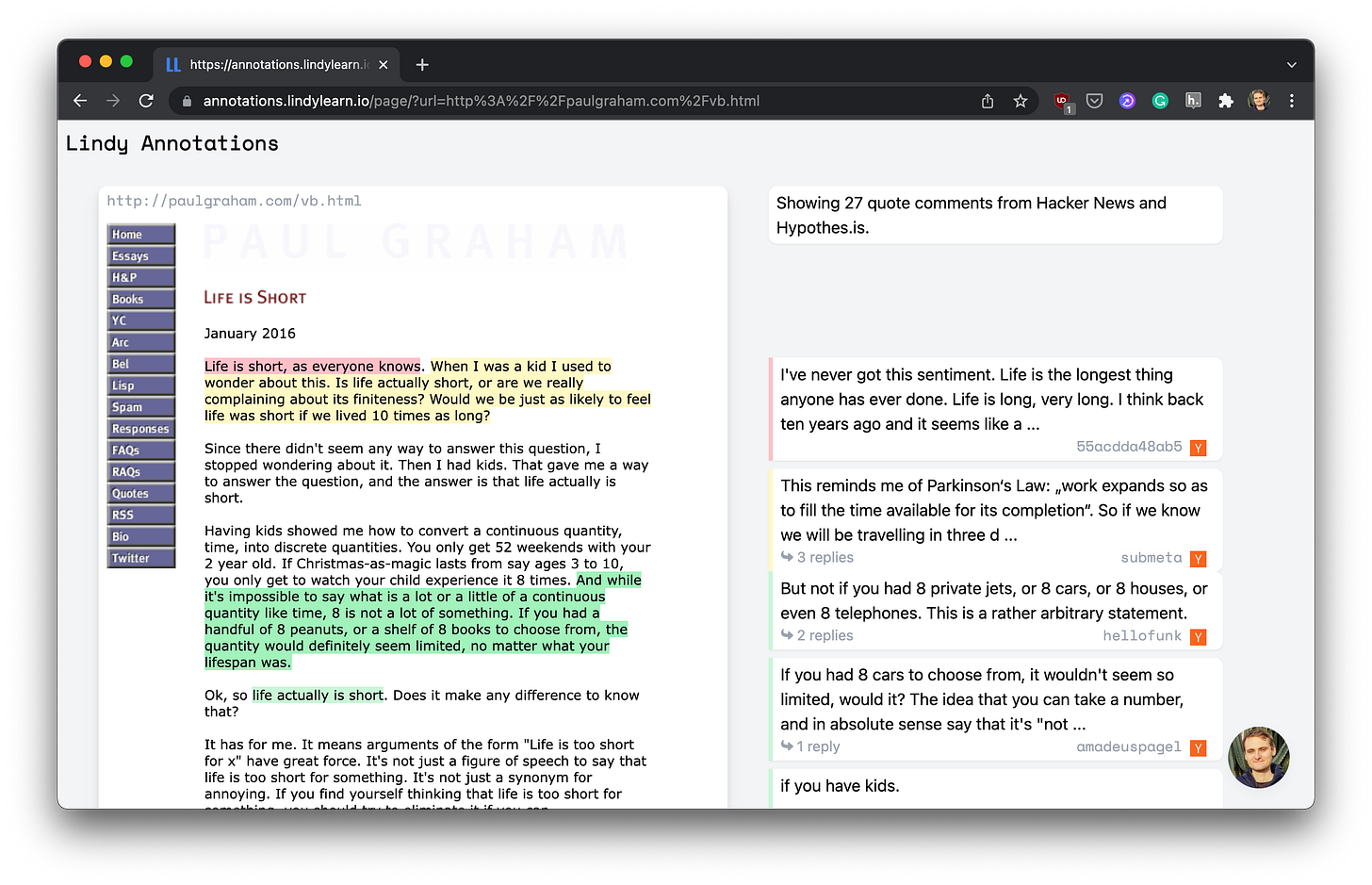The height and width of the screenshot is (885, 1372).
Task: Open FAQs in the sidebar menu
Action: pos(141,451)
